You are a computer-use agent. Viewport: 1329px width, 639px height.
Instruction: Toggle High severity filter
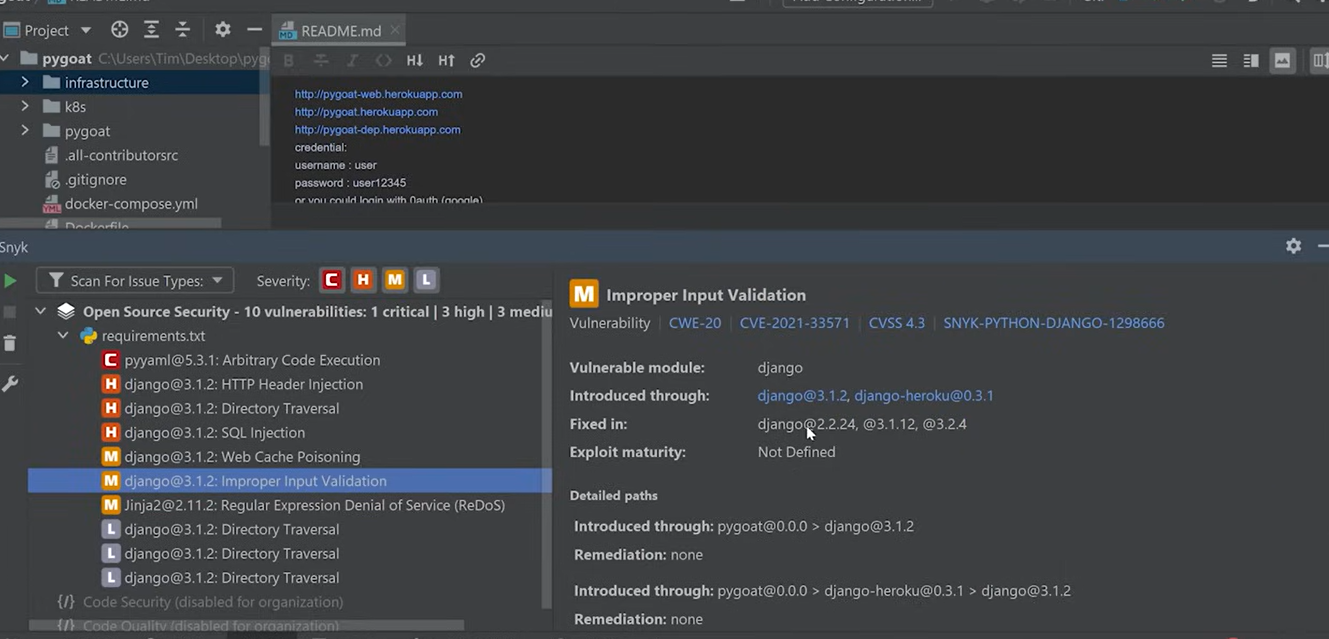pos(363,280)
